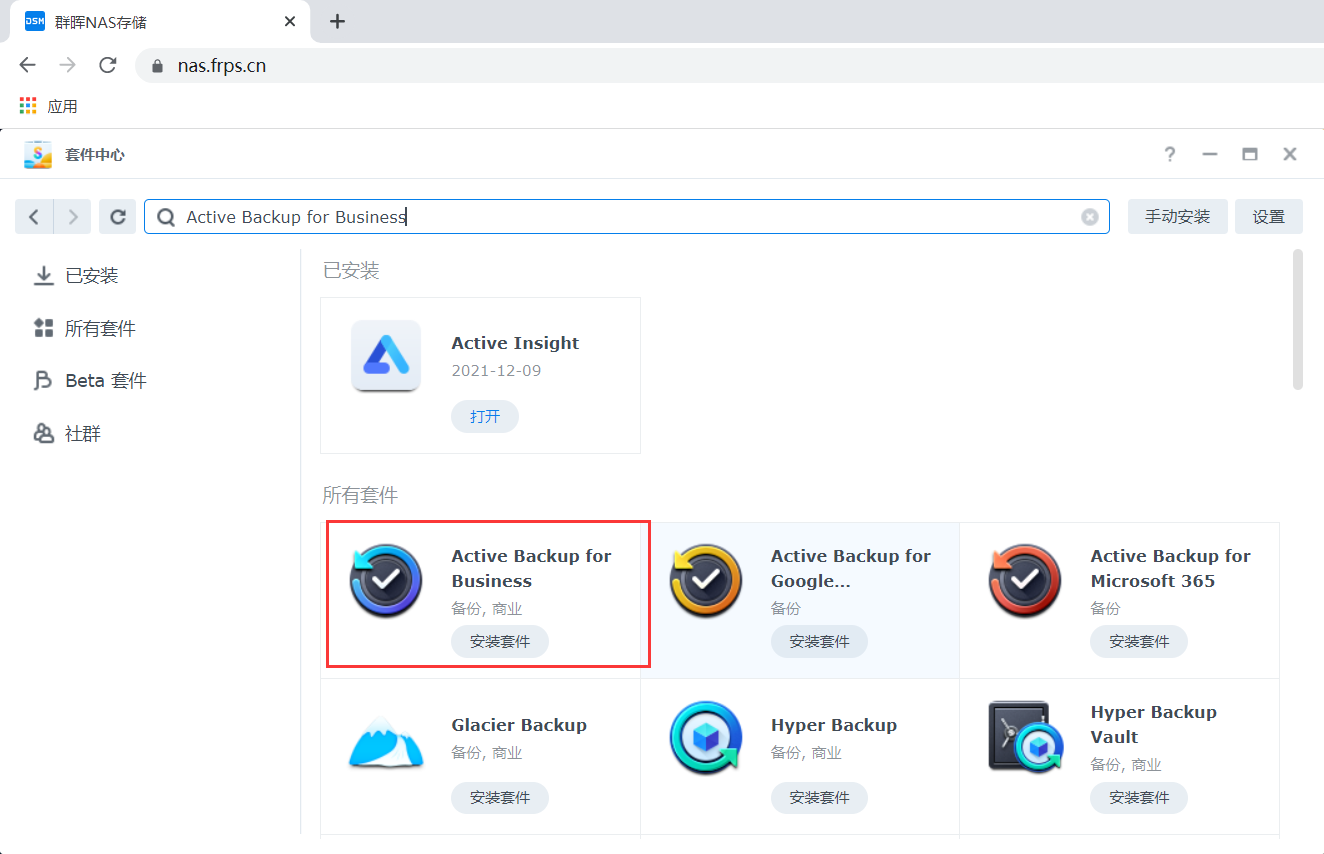Click into the package search field
Screen dimensions: 1324x854
[x=627, y=217]
